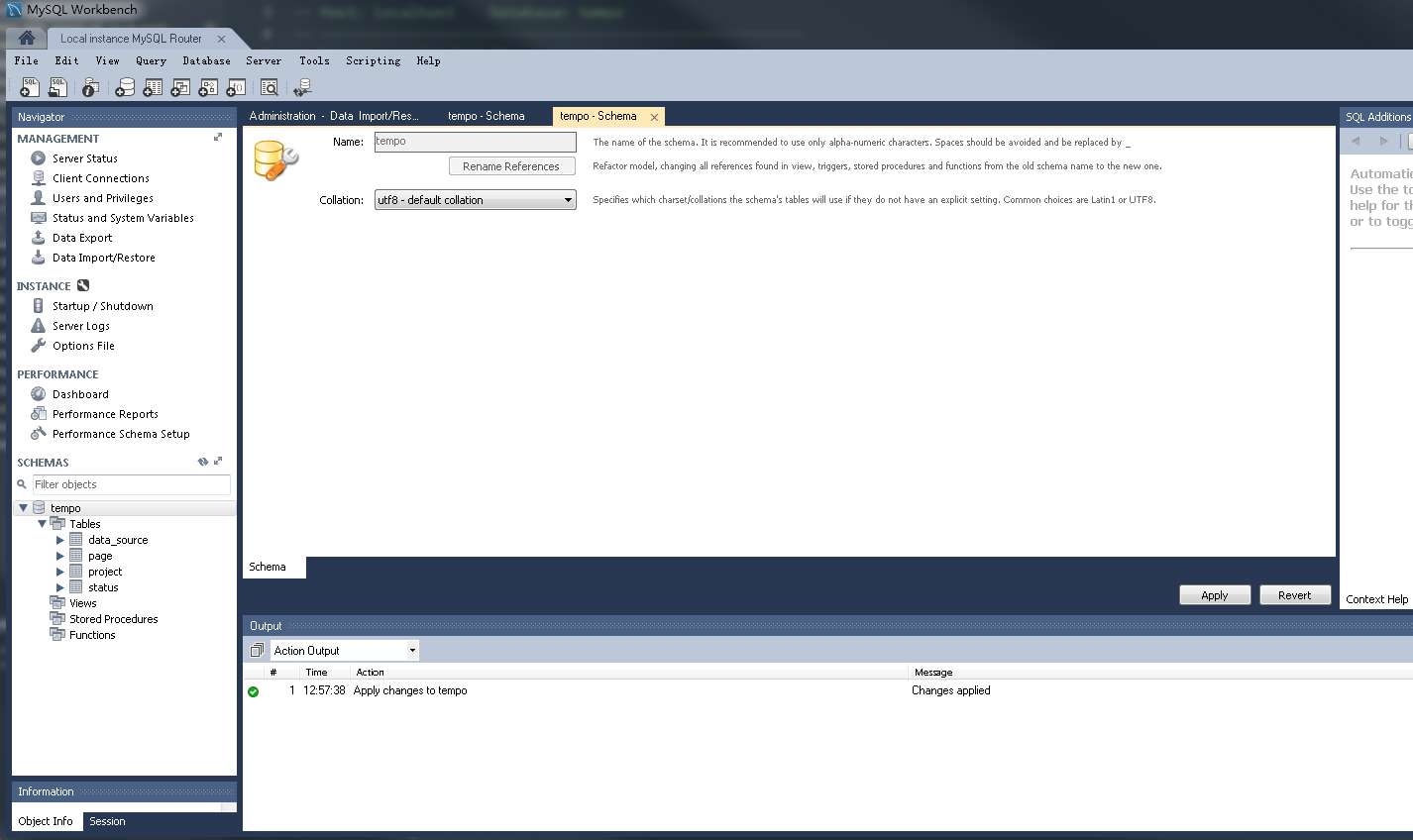Click Rename References button
The width and height of the screenshot is (1413, 840).
[x=511, y=166]
